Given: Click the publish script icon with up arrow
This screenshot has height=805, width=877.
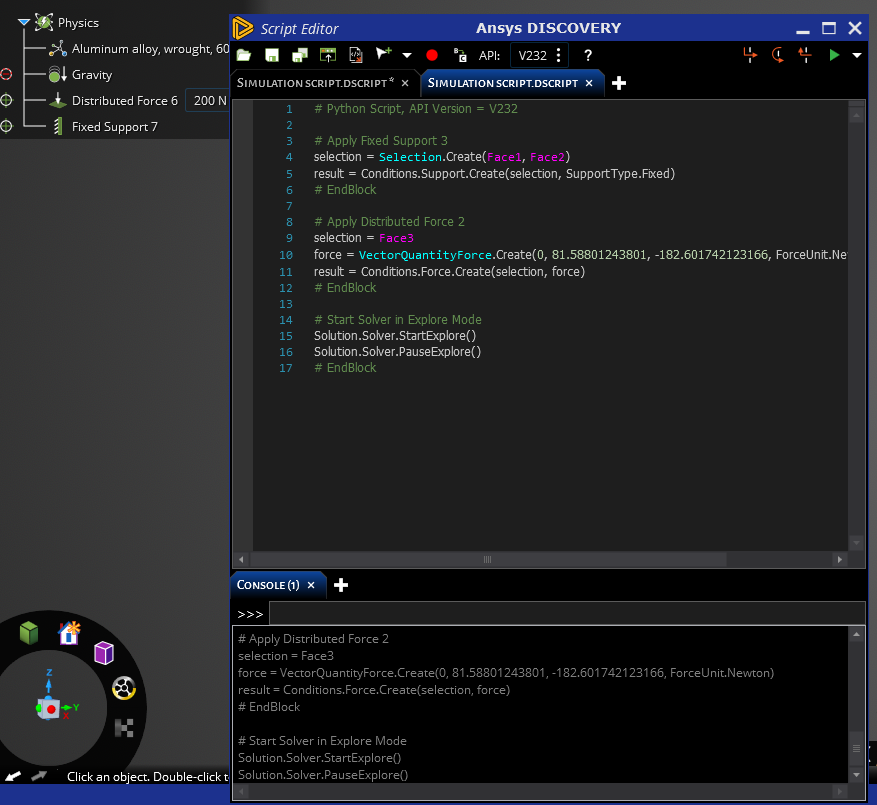Looking at the screenshot, I should 328,55.
